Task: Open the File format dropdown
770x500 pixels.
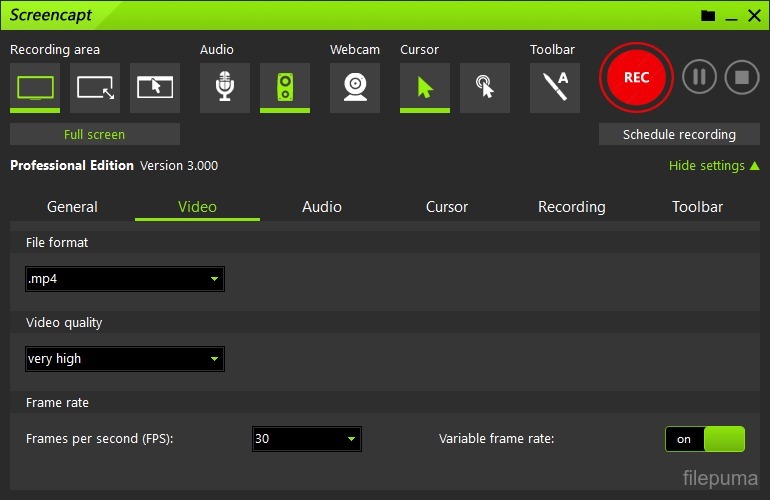Action: (x=125, y=279)
